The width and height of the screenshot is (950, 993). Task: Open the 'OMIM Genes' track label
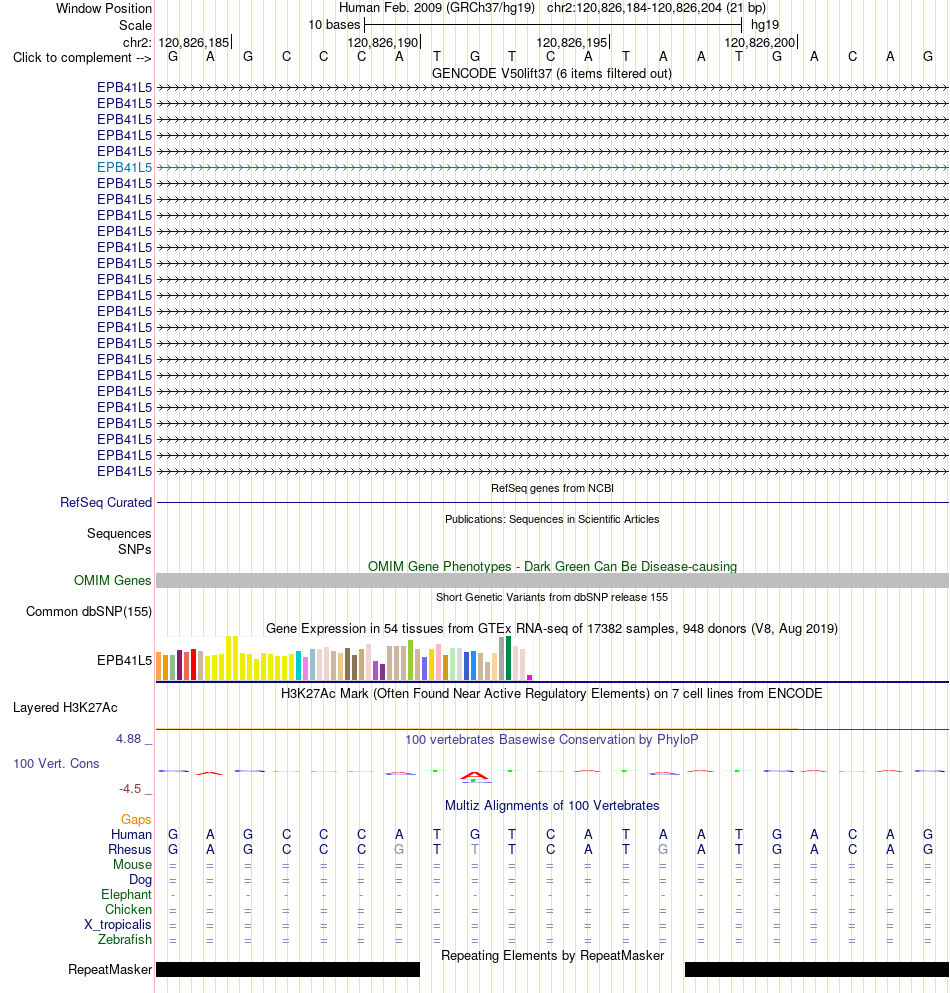click(x=113, y=580)
